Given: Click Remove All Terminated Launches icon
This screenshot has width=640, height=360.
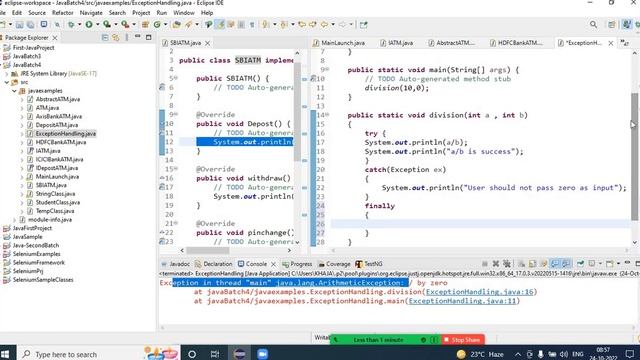Looking at the screenshot, I should click(x=507, y=264).
